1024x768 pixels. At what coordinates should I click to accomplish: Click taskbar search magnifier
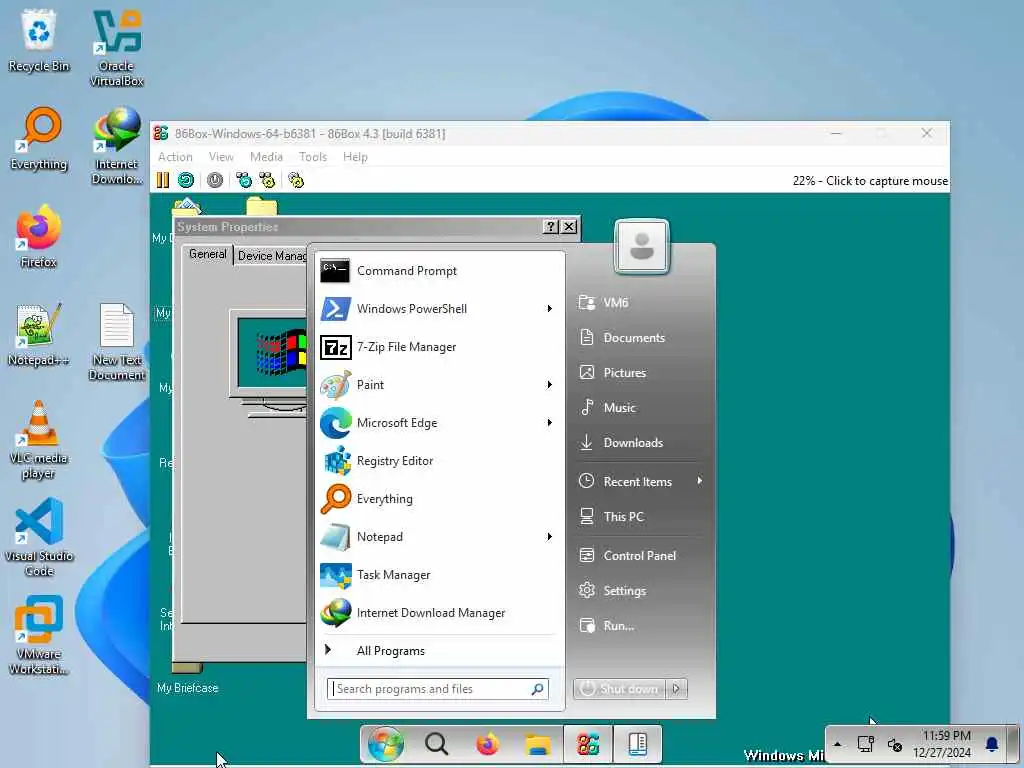click(x=436, y=744)
